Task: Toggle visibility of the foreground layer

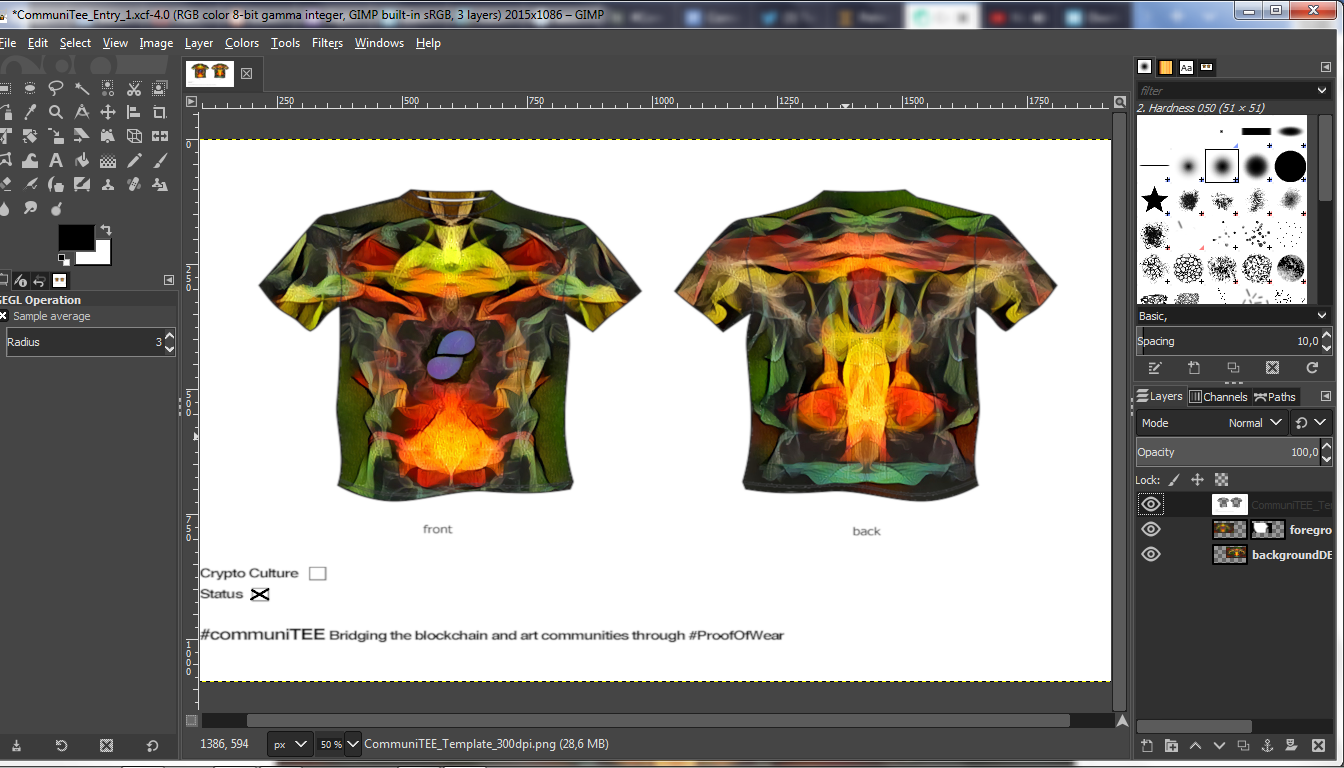Action: (x=1151, y=529)
